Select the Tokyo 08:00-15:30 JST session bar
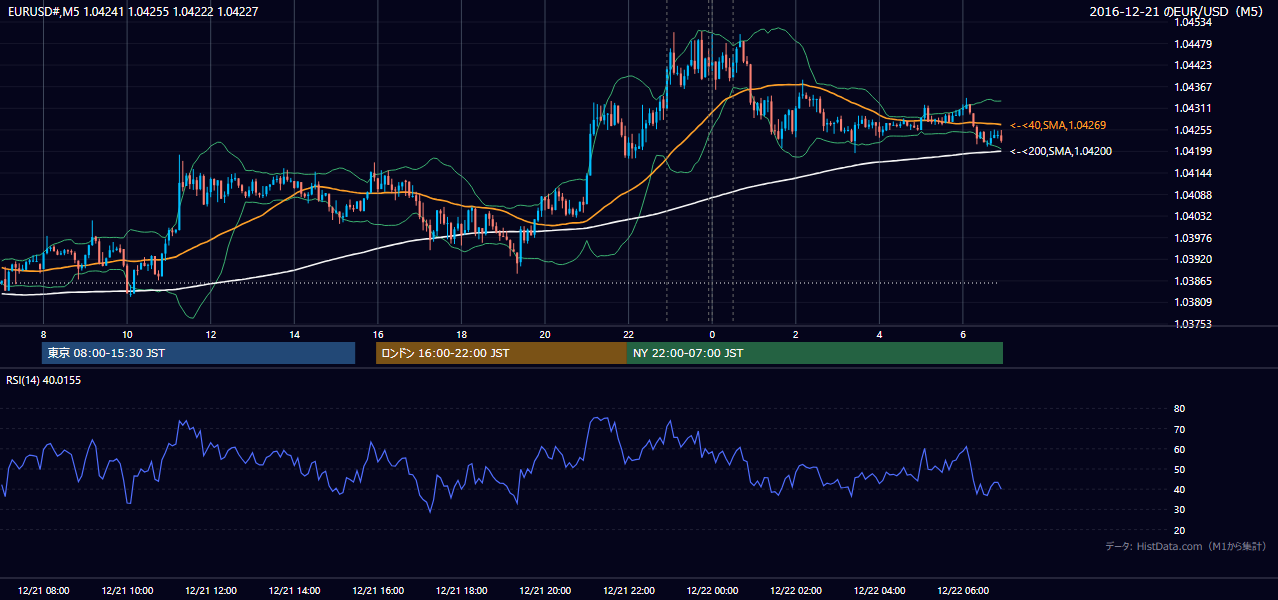1278x600 pixels. coord(198,353)
